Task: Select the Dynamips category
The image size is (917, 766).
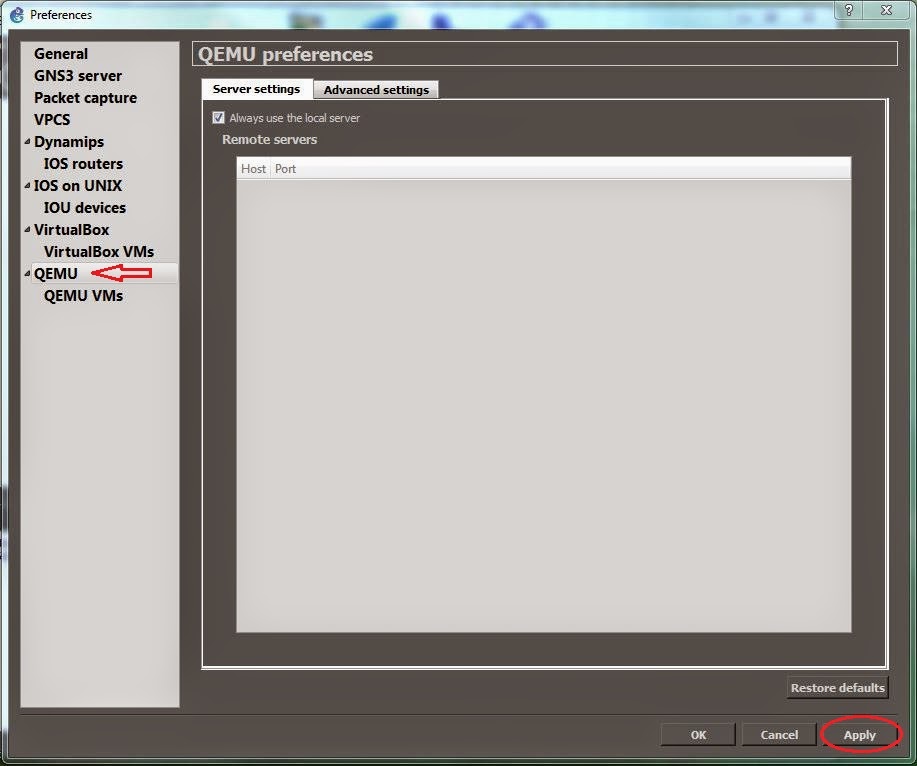Action: 69,142
